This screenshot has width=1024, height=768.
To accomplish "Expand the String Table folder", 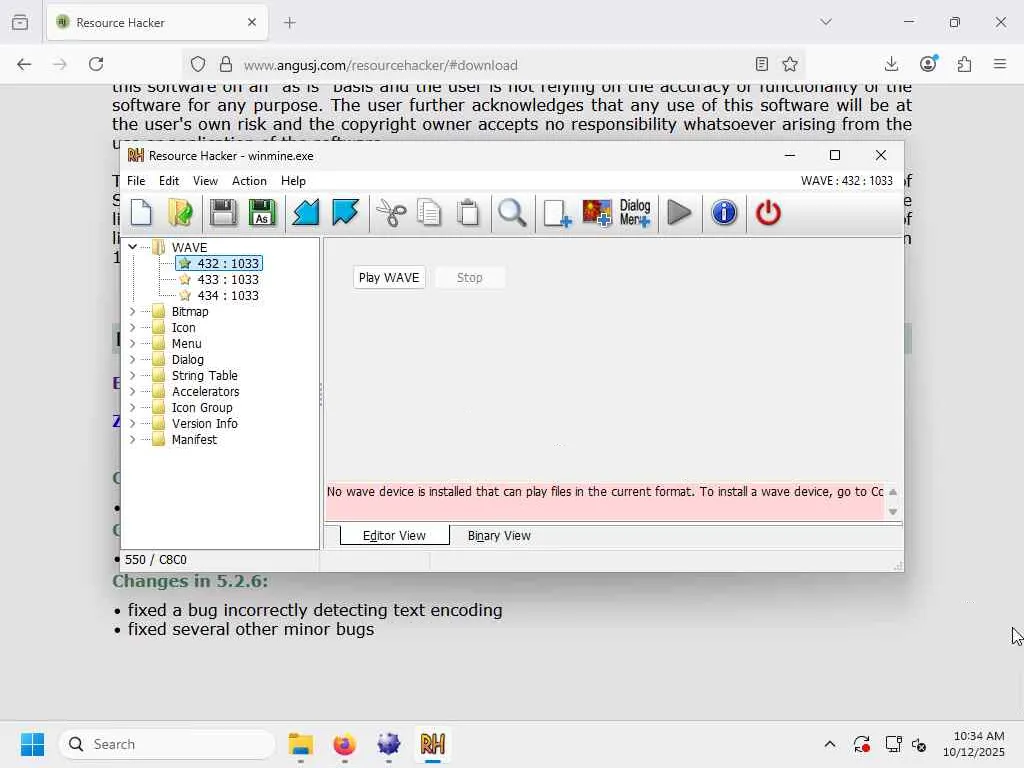I will pyautogui.click(x=133, y=376).
